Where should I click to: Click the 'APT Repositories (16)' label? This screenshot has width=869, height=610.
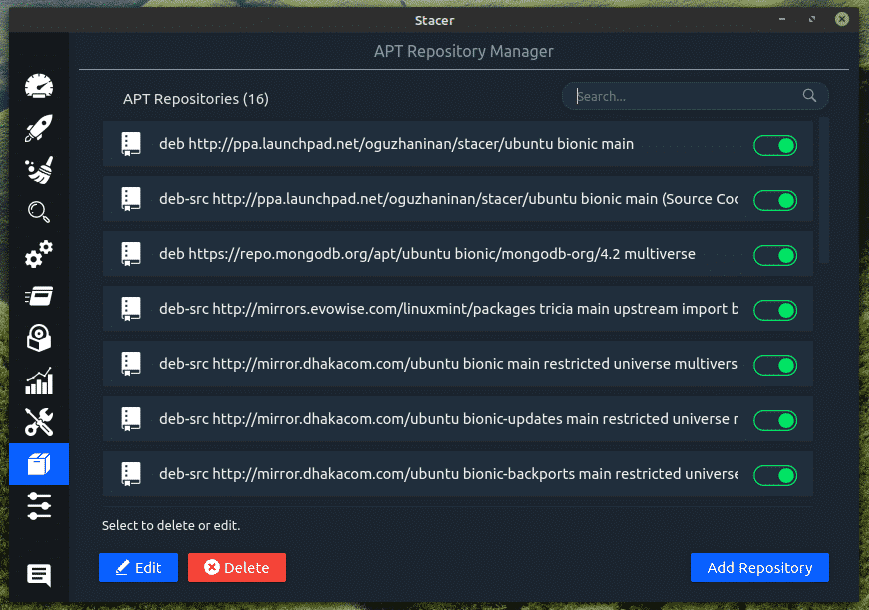(196, 99)
